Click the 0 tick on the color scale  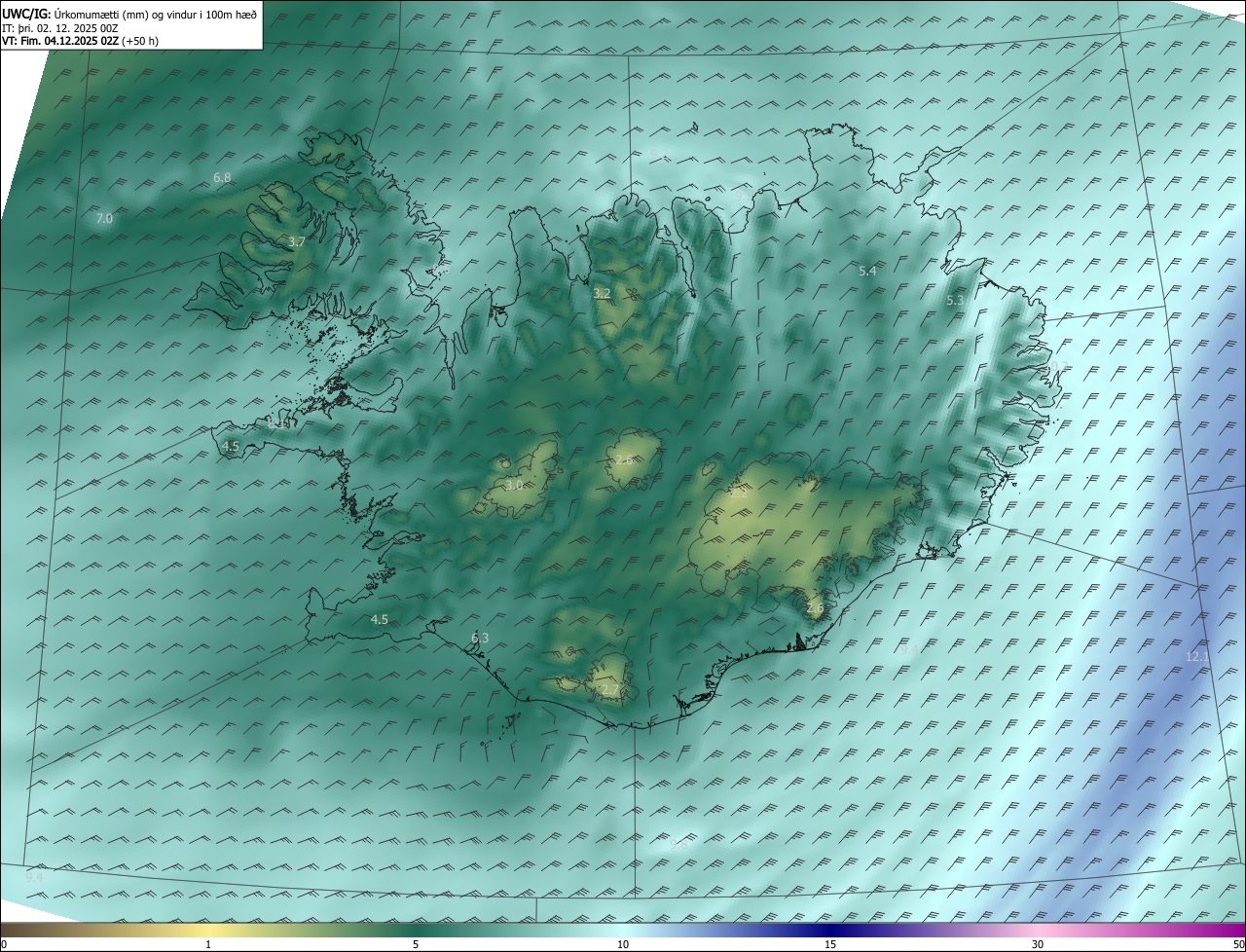[x=4, y=944]
